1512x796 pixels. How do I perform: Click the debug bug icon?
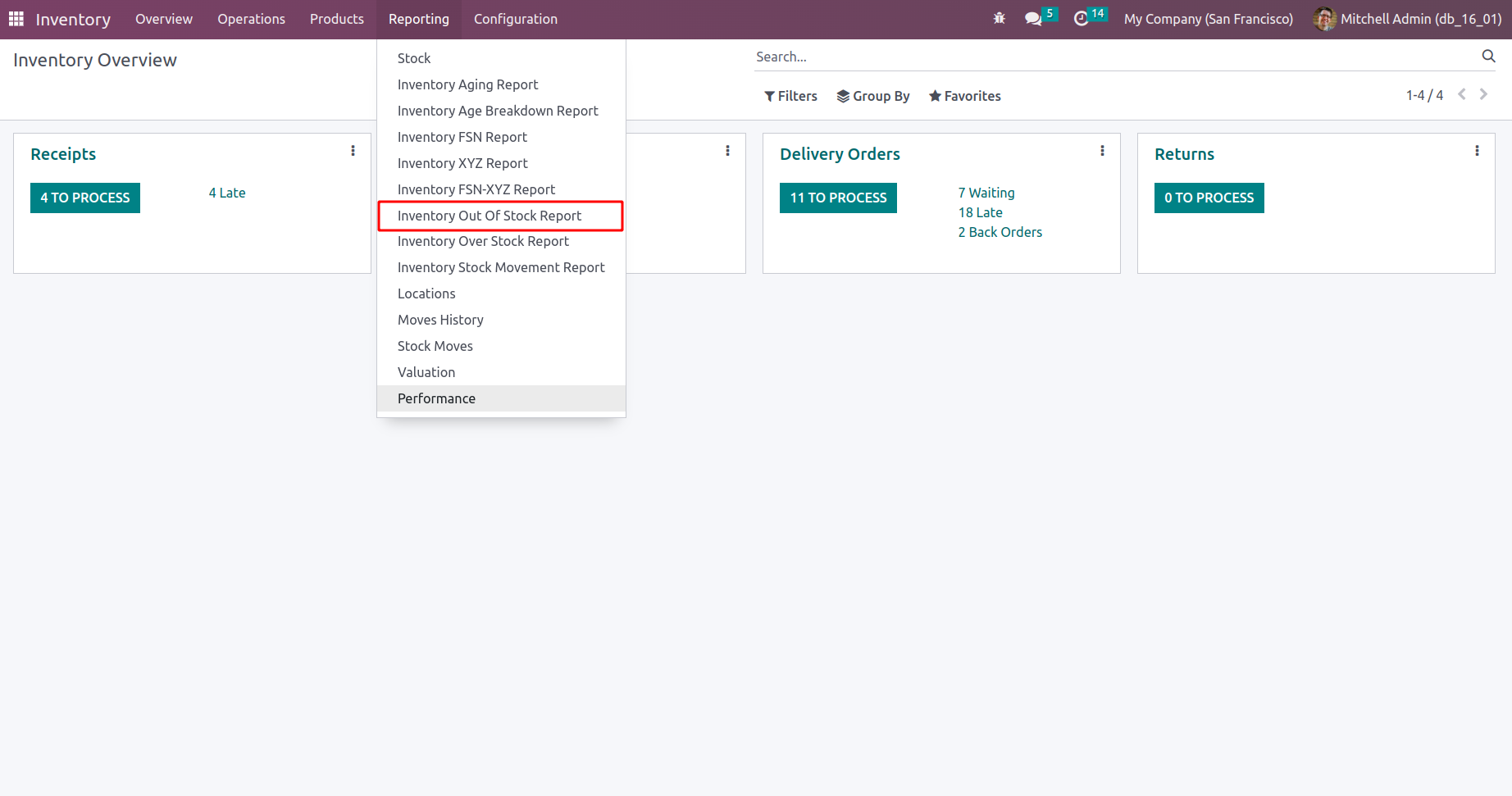[x=999, y=19]
